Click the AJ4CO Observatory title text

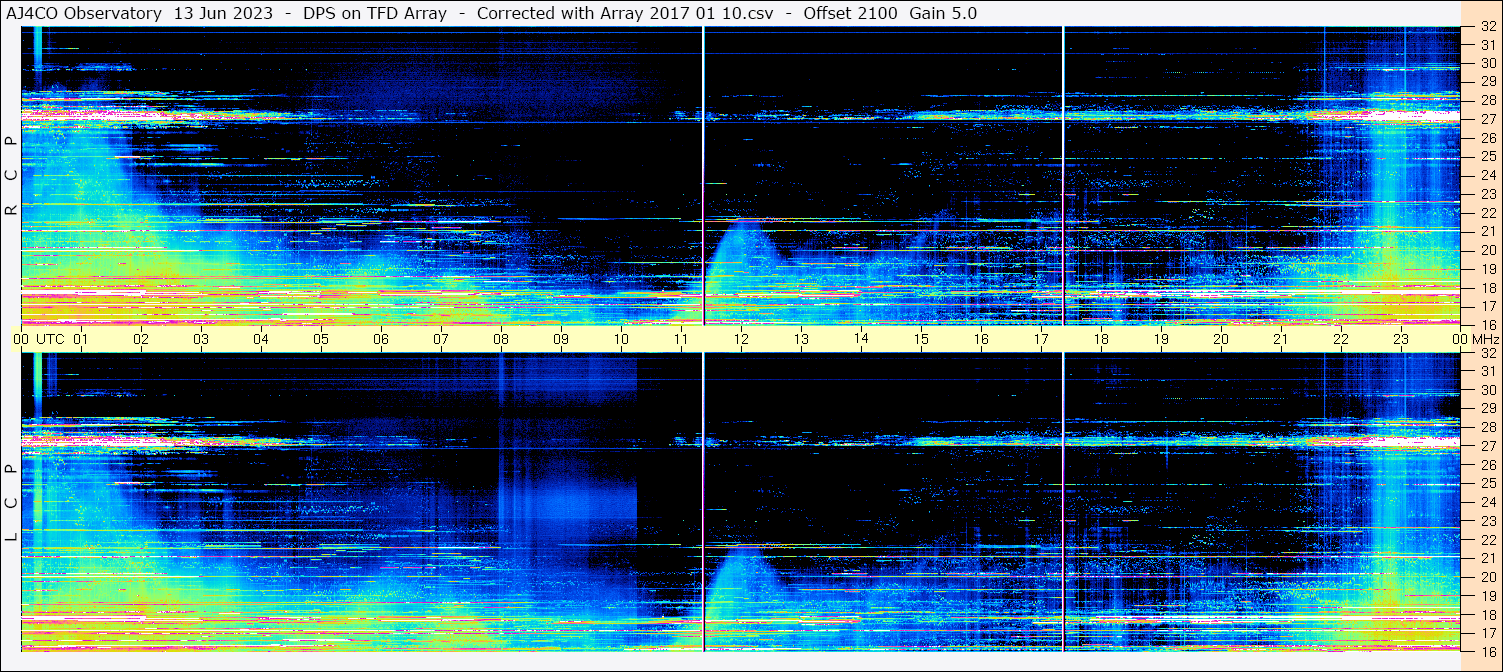85,13
